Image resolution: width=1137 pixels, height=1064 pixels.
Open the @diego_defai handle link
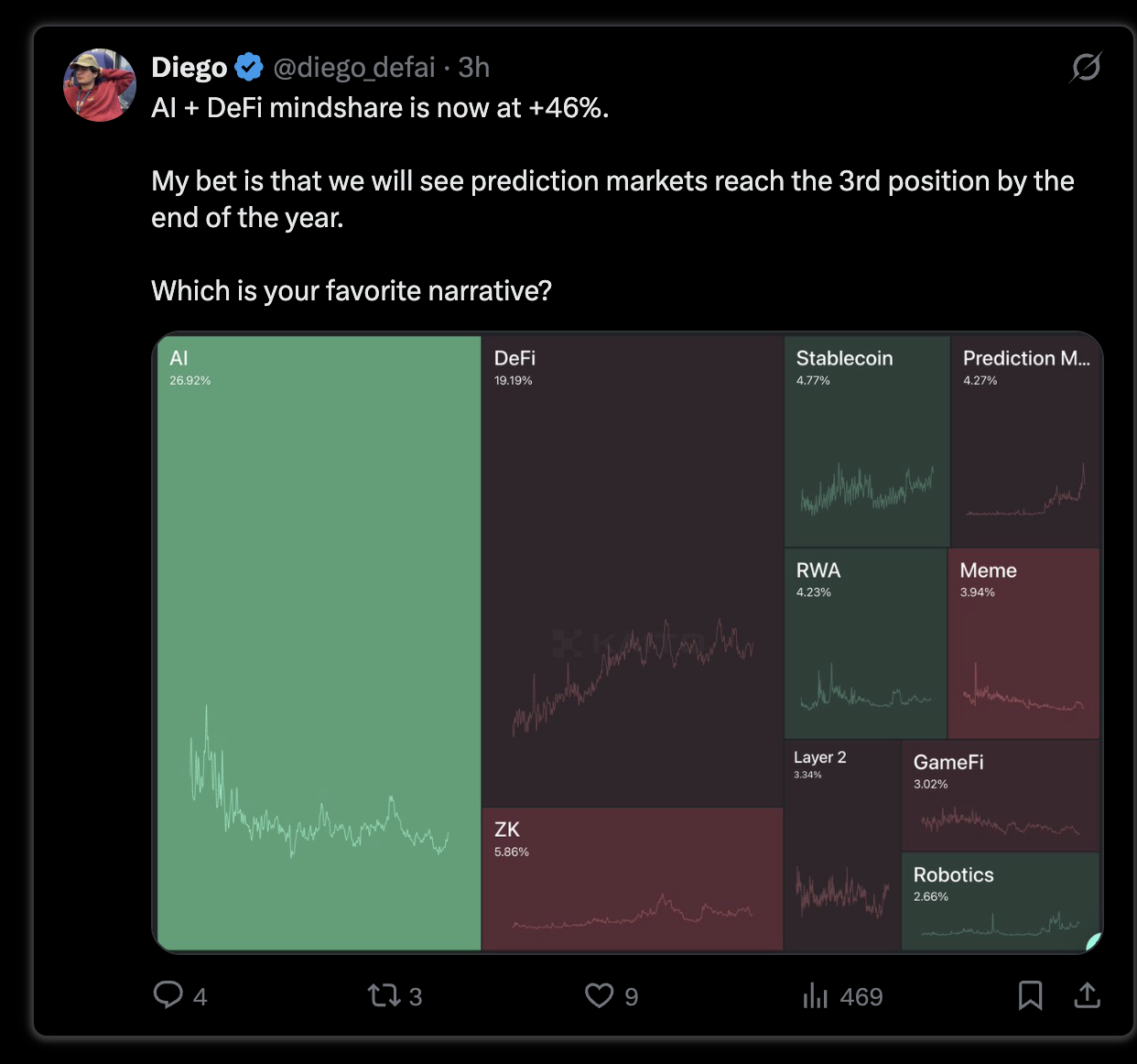[x=354, y=67]
